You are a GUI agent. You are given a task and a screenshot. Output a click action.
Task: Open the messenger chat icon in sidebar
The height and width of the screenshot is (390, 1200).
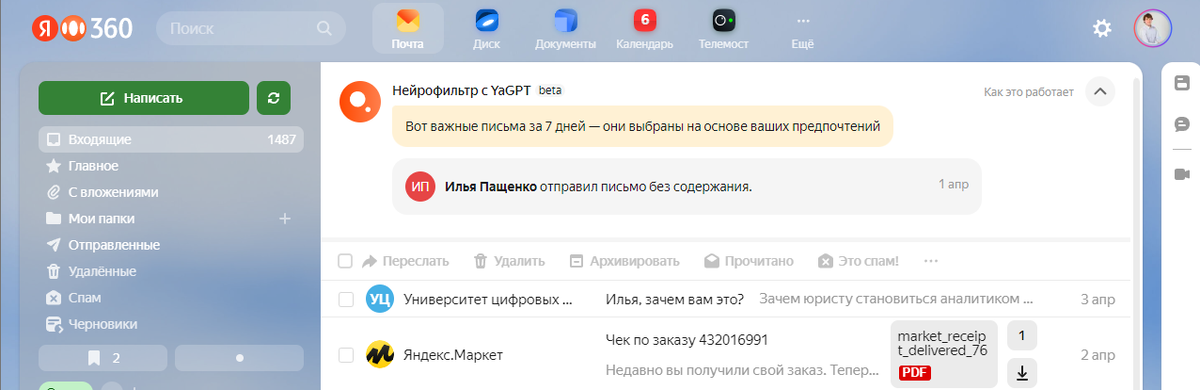point(1181,124)
